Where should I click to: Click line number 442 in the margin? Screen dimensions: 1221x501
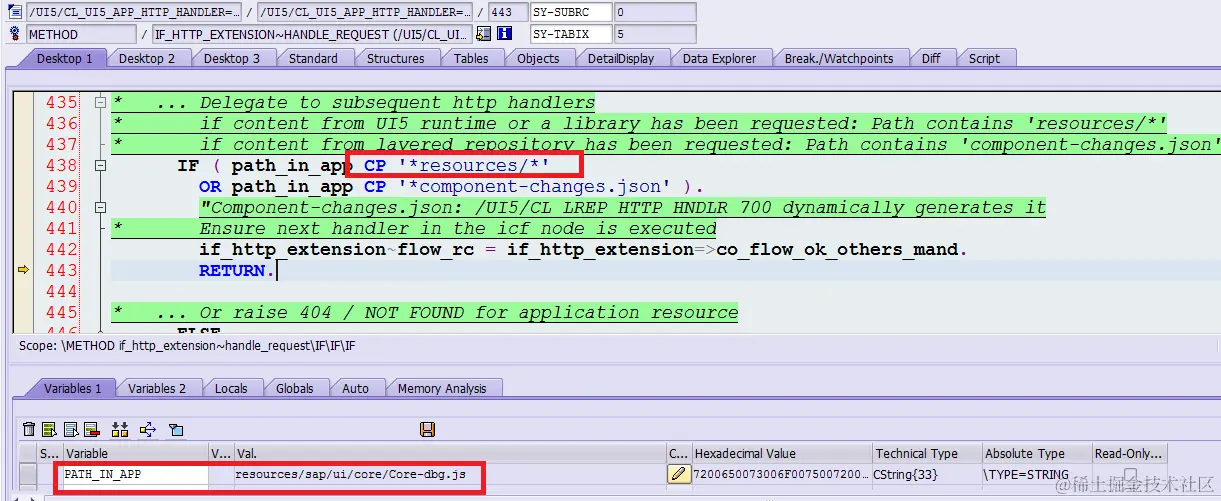[x=61, y=249]
